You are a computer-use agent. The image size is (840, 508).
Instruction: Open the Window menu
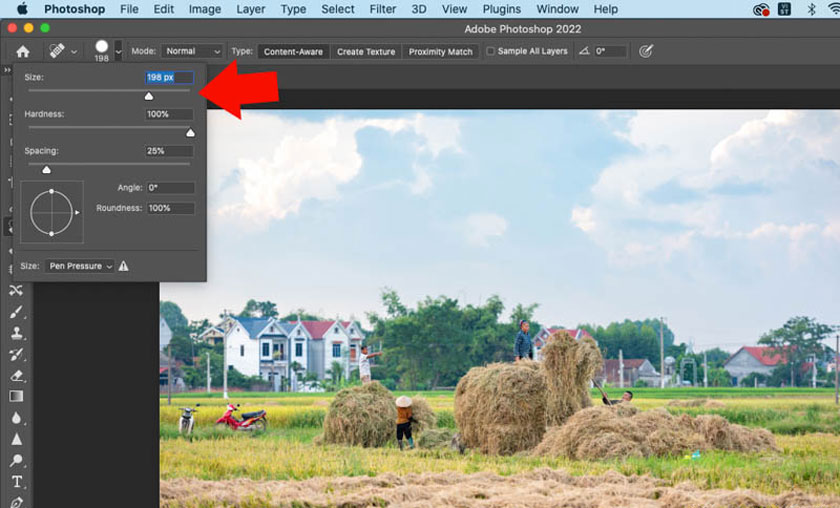click(x=557, y=9)
